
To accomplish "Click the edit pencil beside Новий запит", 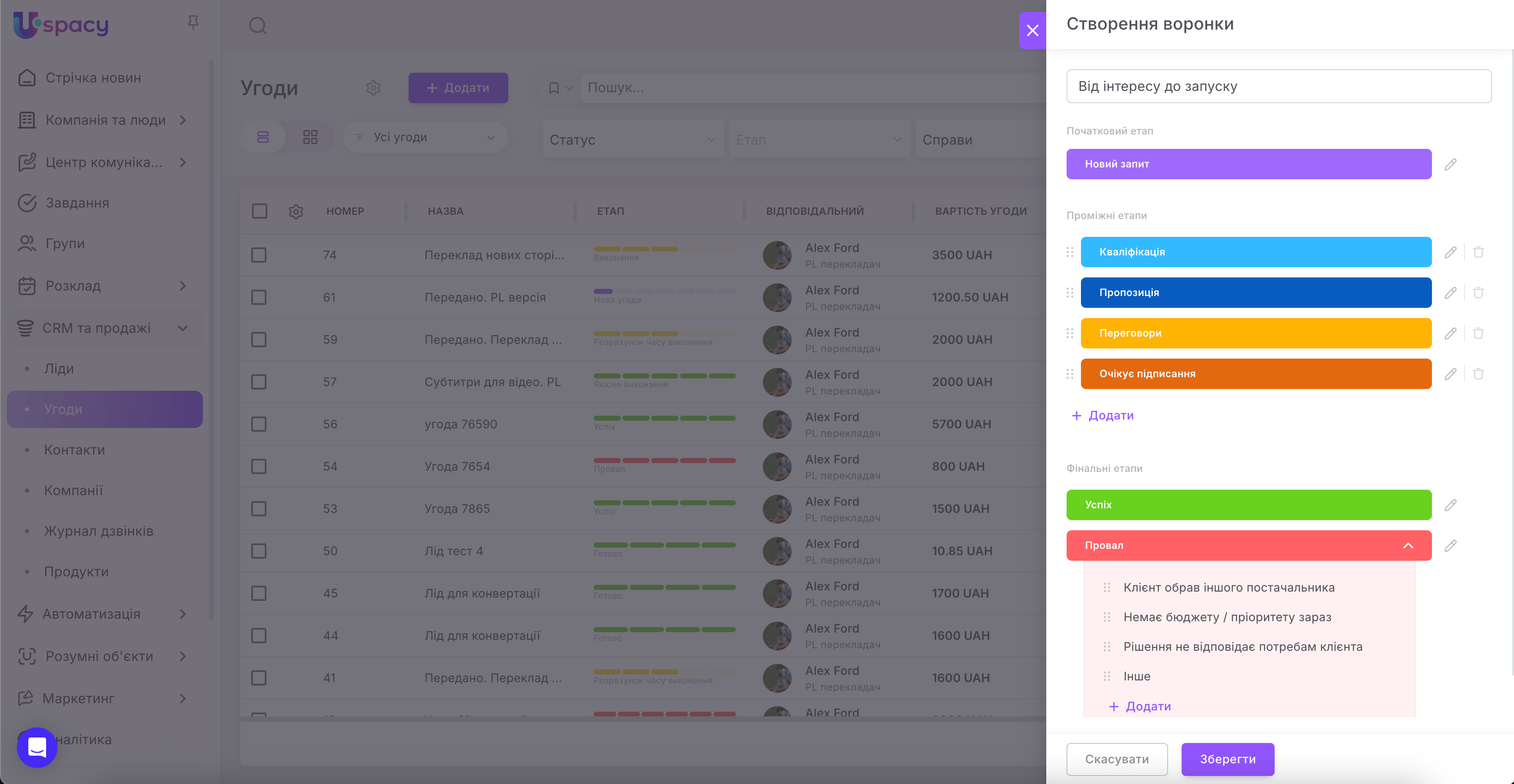I will tap(1450, 164).
